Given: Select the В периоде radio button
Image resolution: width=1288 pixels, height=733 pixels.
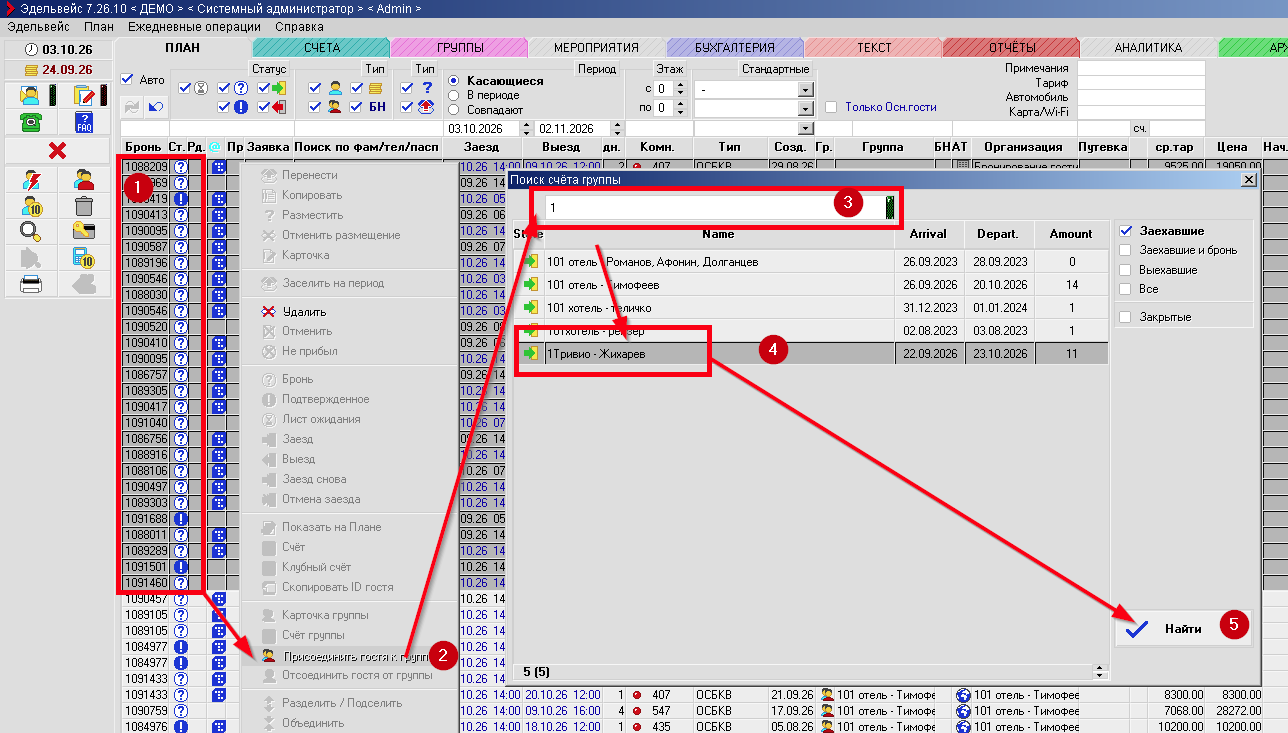Looking at the screenshot, I should click(454, 95).
